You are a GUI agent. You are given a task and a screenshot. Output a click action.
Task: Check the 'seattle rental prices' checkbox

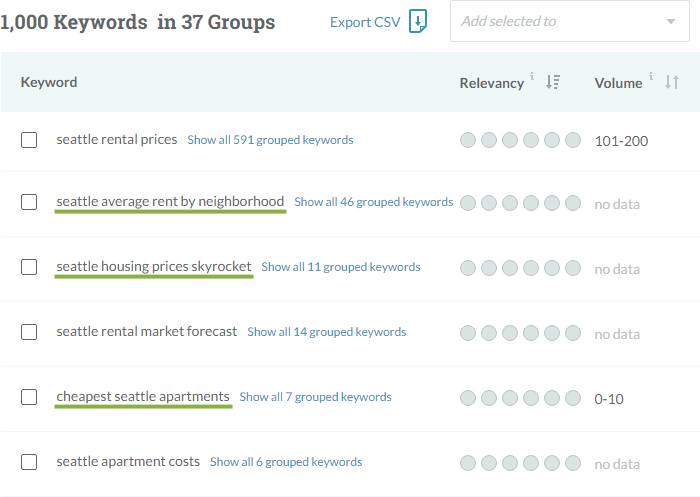coord(29,140)
